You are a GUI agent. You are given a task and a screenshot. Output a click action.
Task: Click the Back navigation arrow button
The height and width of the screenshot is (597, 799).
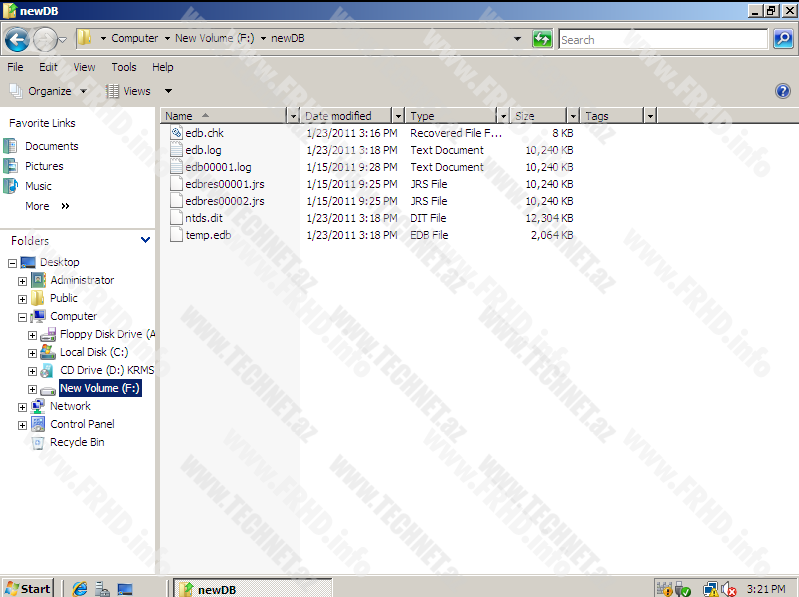coord(17,39)
